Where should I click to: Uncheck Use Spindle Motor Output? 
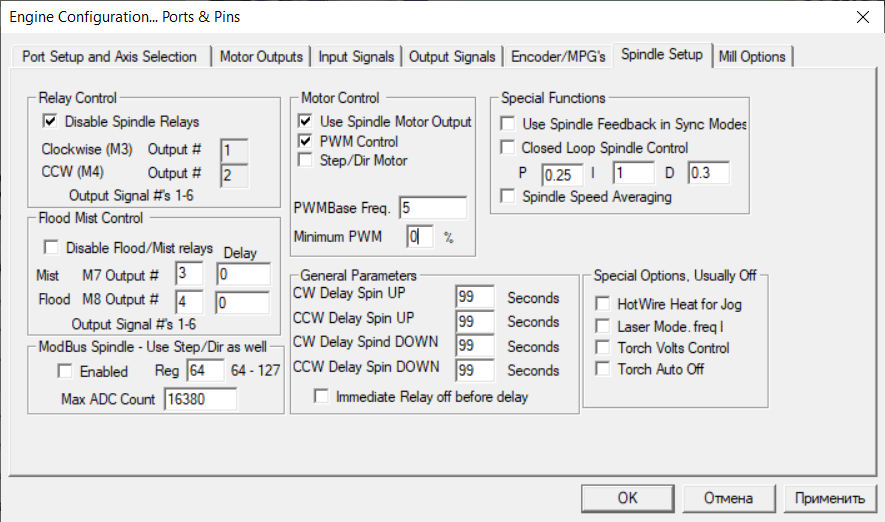point(305,122)
